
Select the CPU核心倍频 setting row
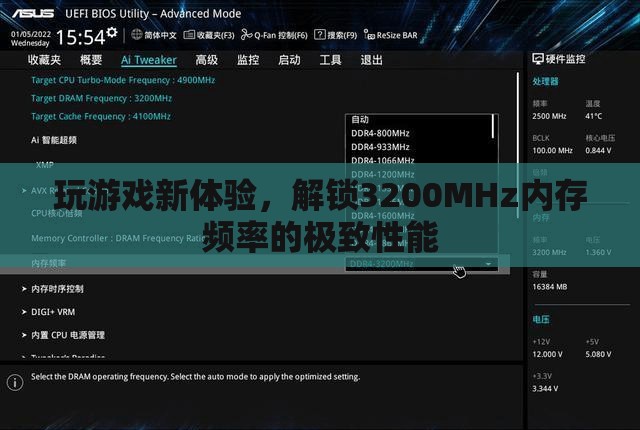tap(57, 213)
